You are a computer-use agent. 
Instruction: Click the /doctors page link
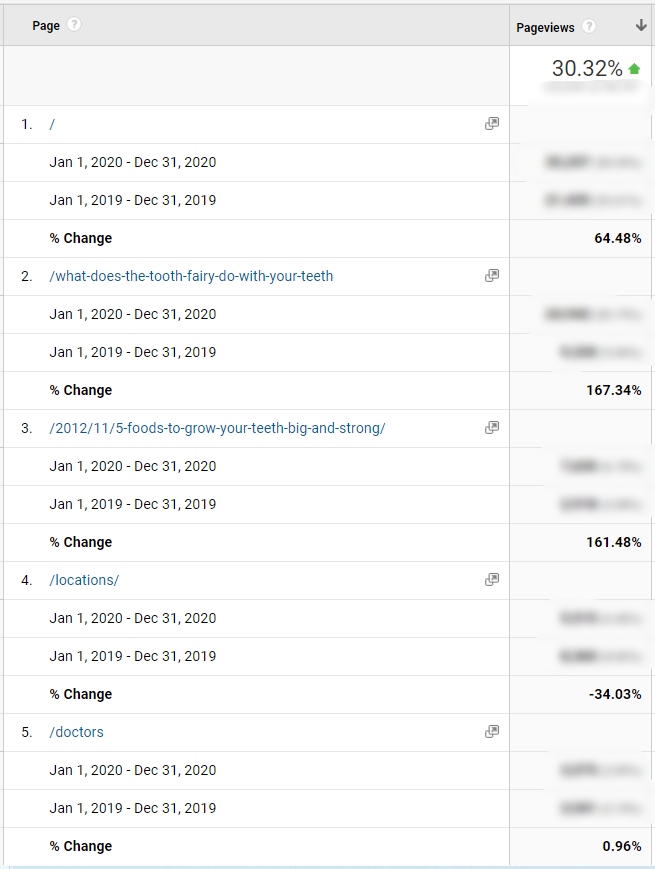tap(76, 732)
